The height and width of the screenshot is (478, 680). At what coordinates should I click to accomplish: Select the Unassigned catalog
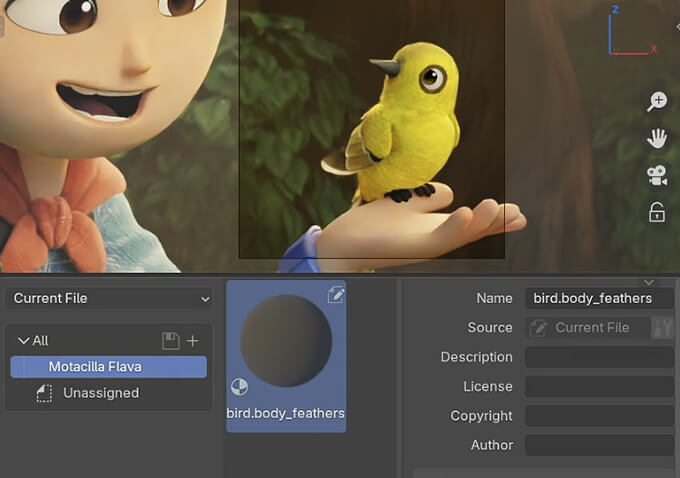pyautogui.click(x=101, y=393)
